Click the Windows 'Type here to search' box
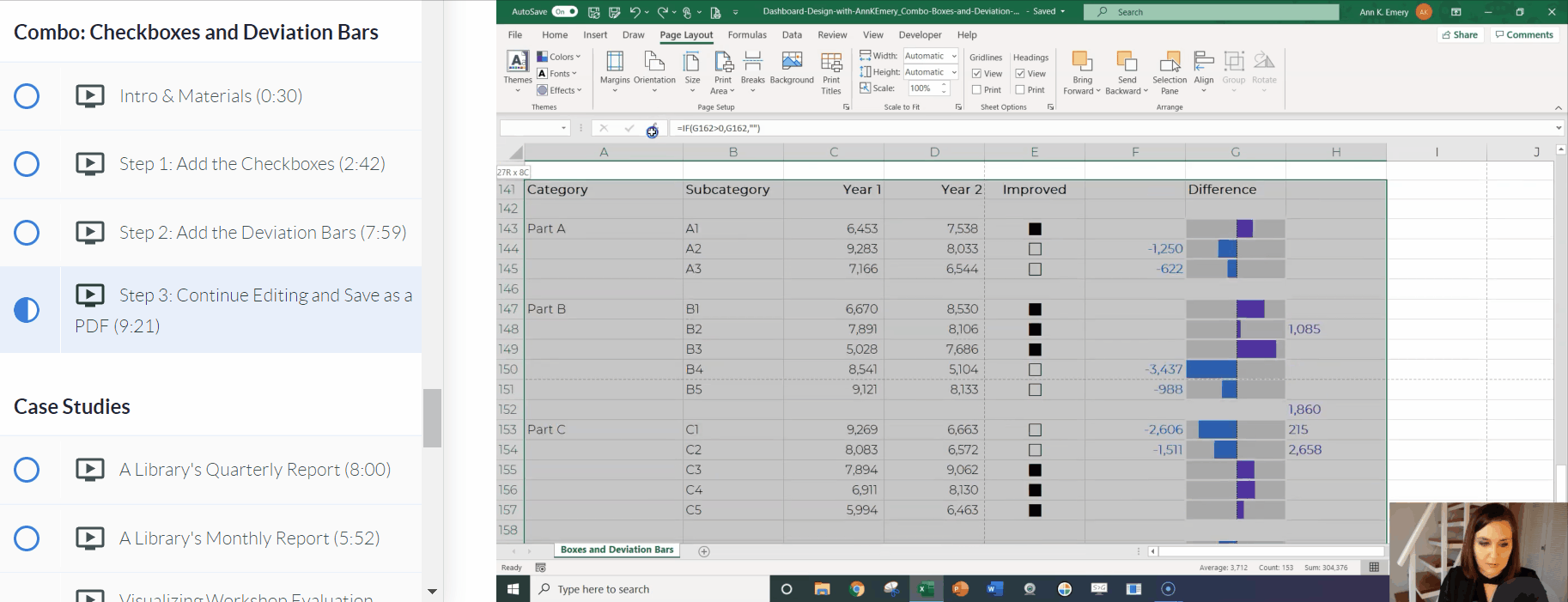Image resolution: width=1568 pixels, height=602 pixels. 649,589
